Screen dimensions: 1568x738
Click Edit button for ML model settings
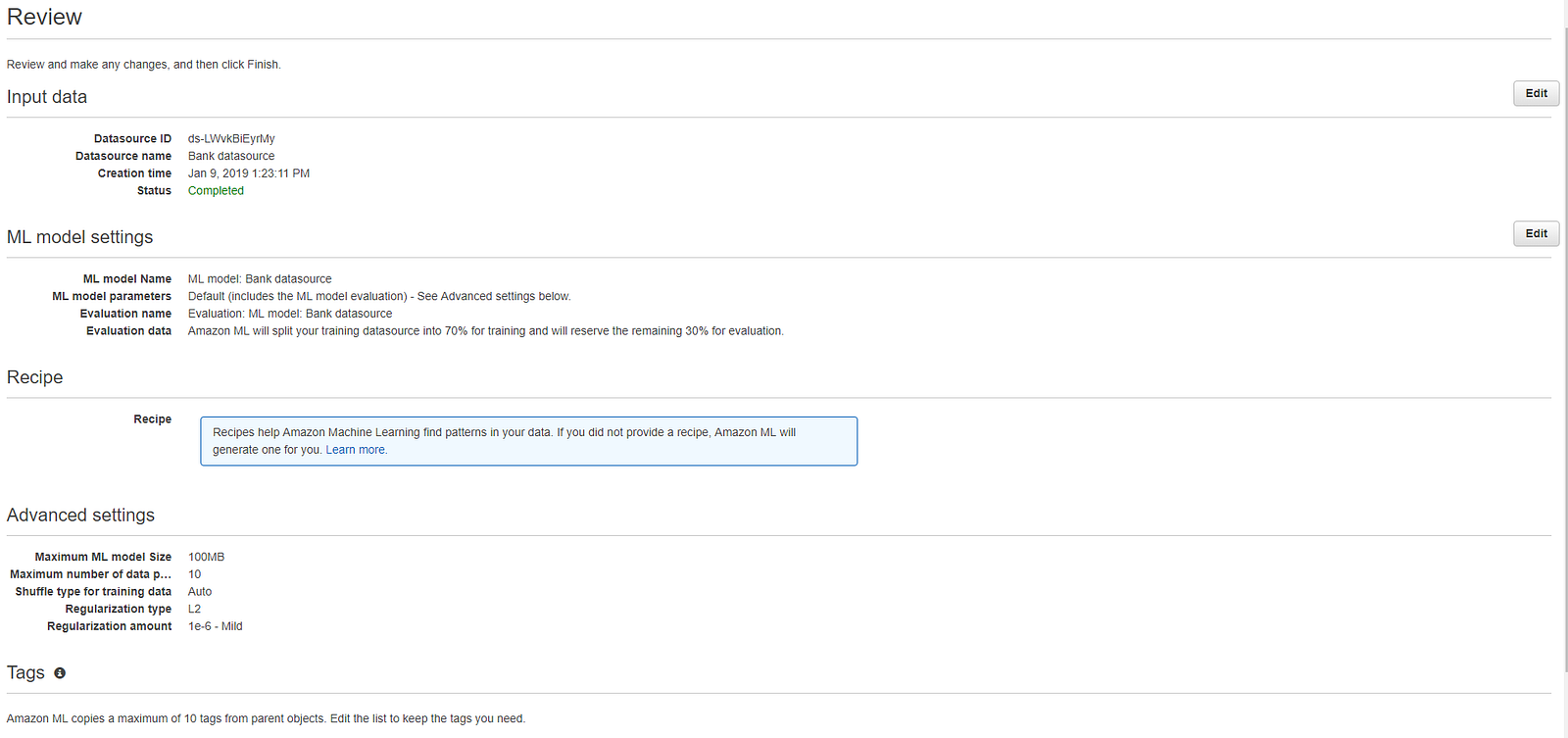(x=1536, y=234)
